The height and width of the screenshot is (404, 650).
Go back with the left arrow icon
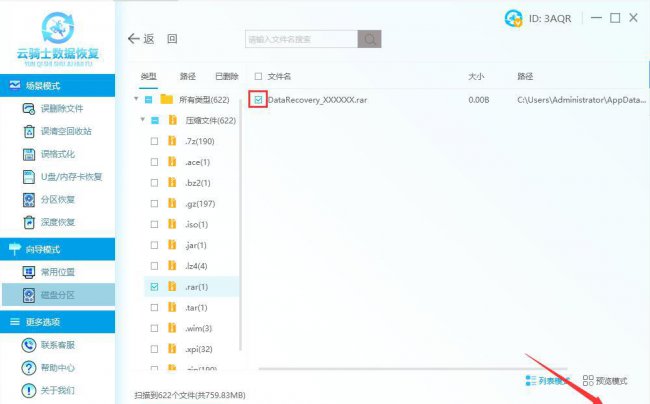click(133, 39)
